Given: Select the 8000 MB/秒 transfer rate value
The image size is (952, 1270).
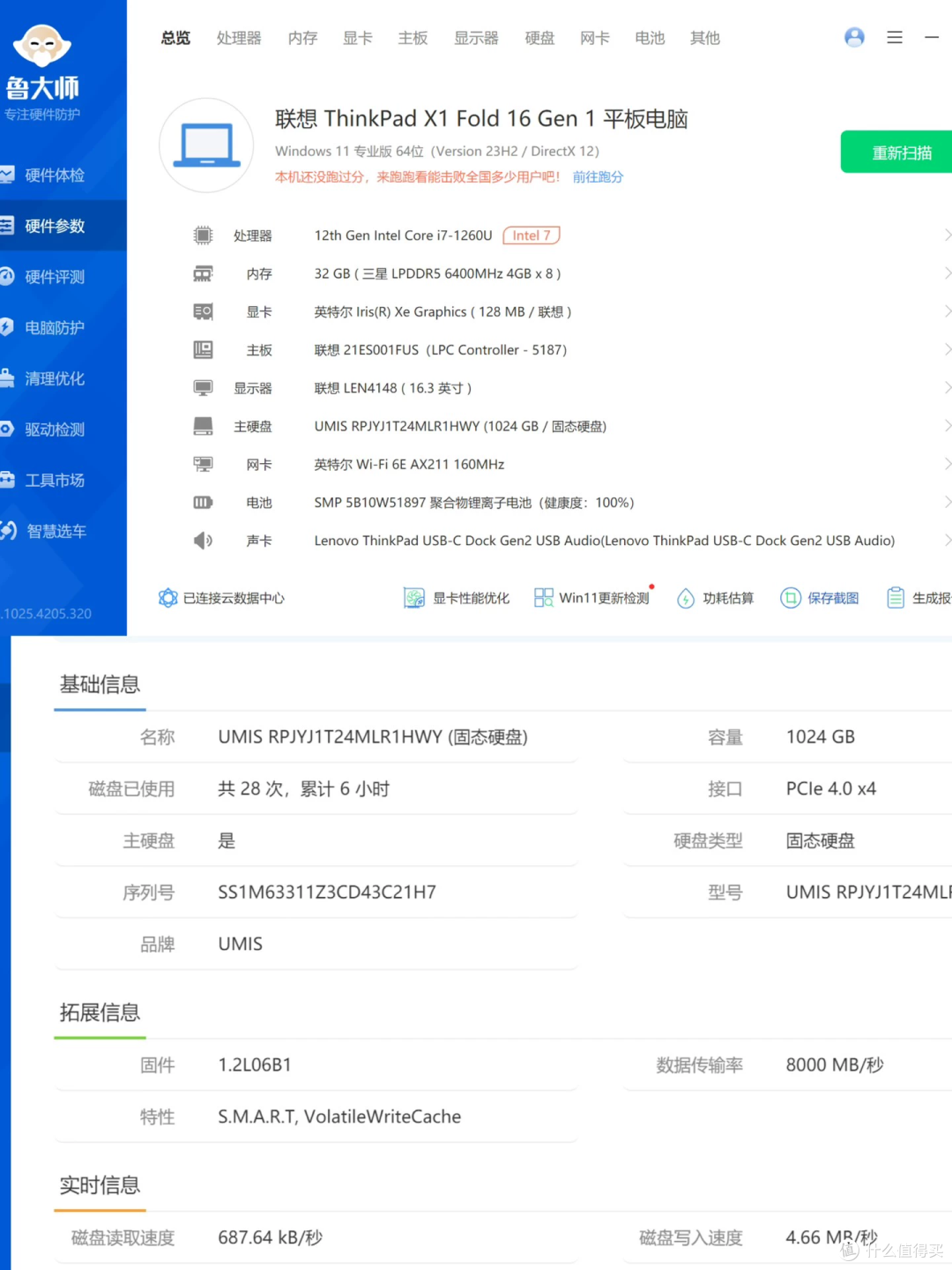Looking at the screenshot, I should coord(835,1065).
